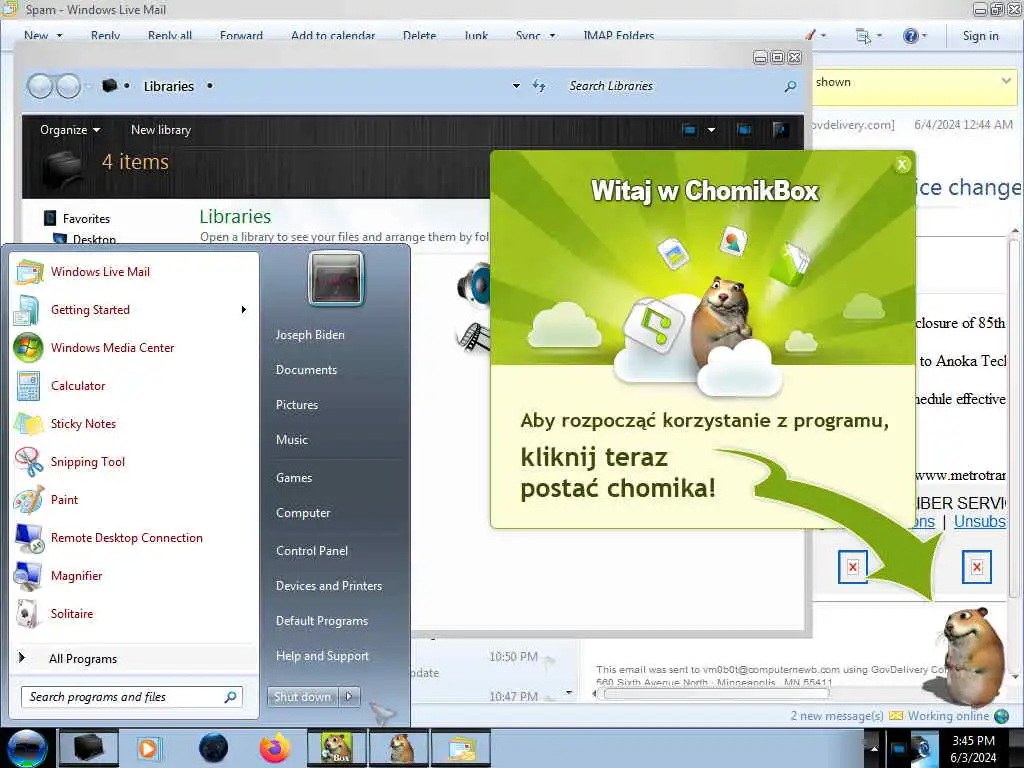Click Joseph Biden user folder link

pyautogui.click(x=310, y=334)
